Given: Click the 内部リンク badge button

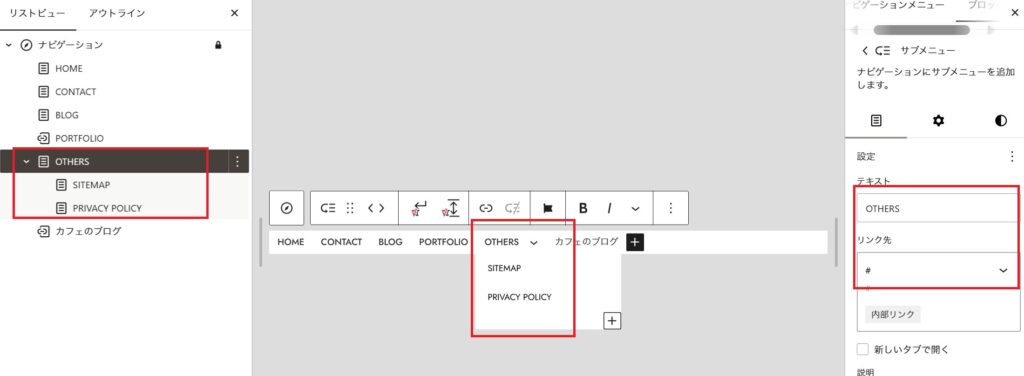Looking at the screenshot, I should pos(893,314).
